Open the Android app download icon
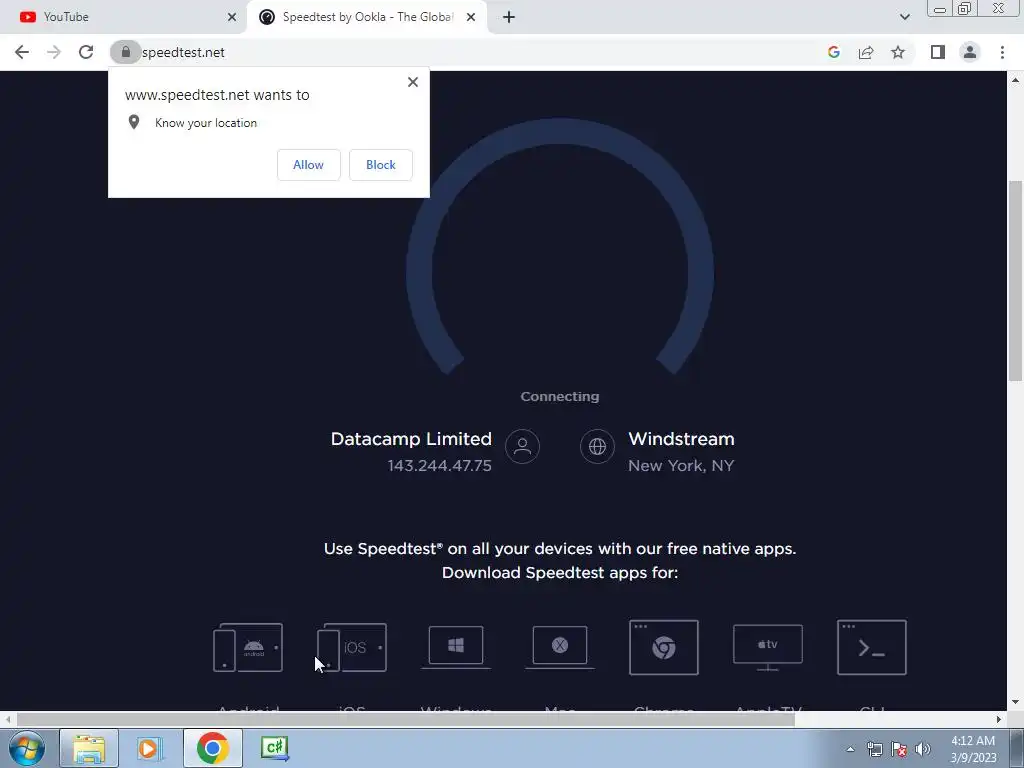The width and height of the screenshot is (1024, 768). point(248,648)
